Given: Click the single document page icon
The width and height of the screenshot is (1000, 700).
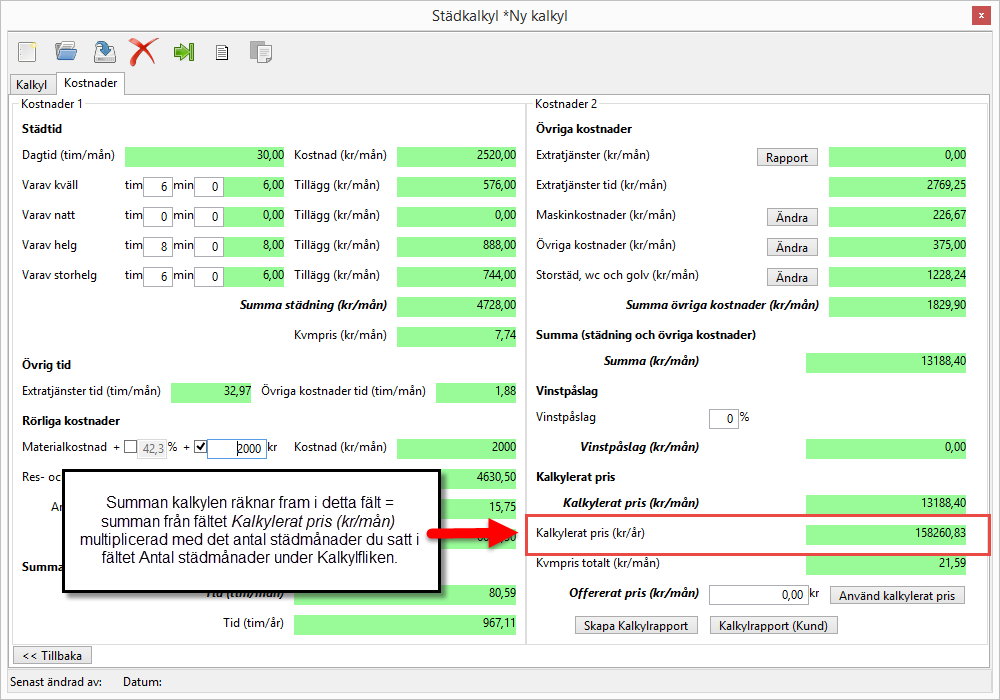Looking at the screenshot, I should pyautogui.click(x=222, y=53).
